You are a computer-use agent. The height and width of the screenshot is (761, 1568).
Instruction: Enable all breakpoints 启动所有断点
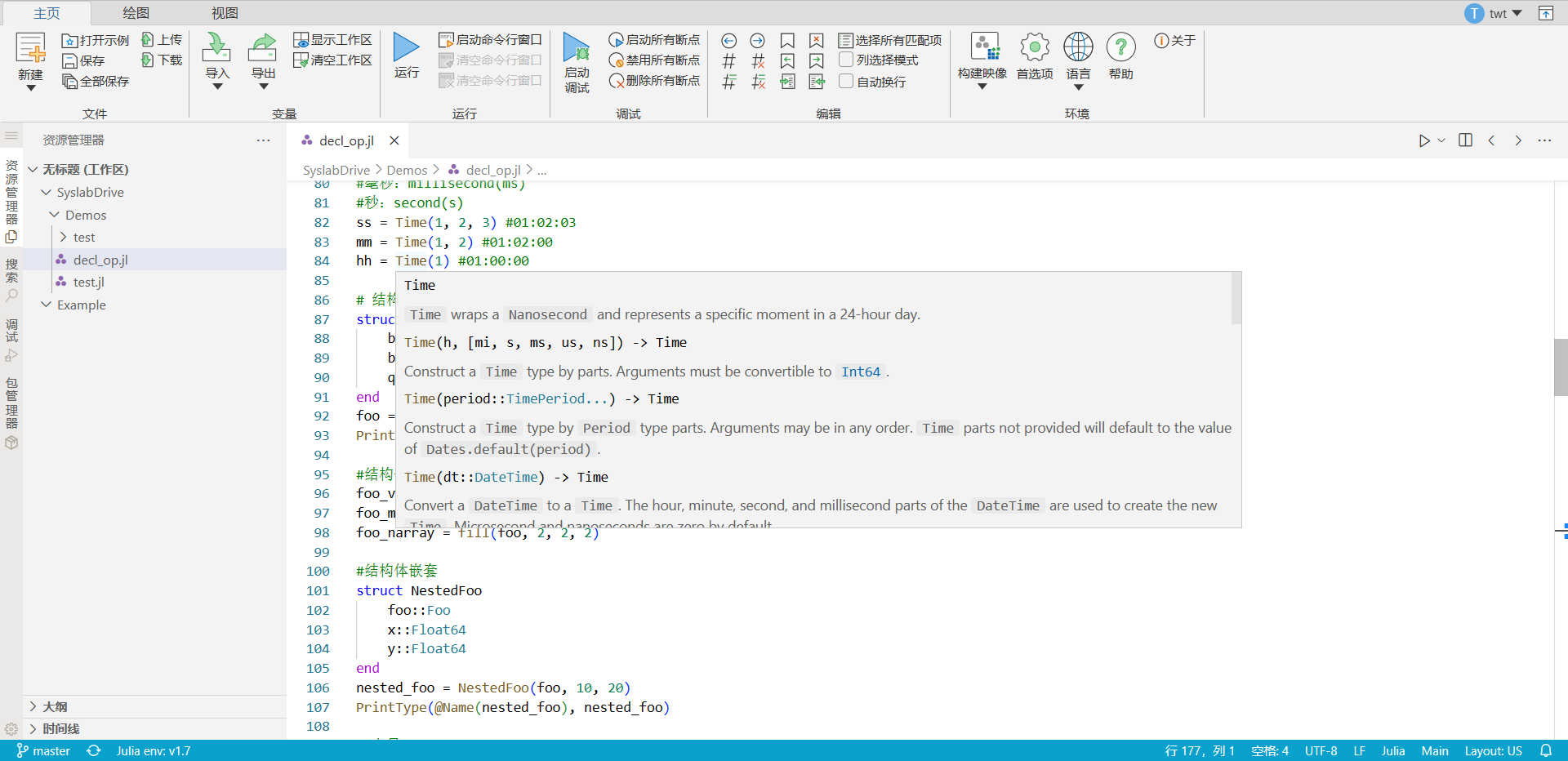[x=654, y=39]
